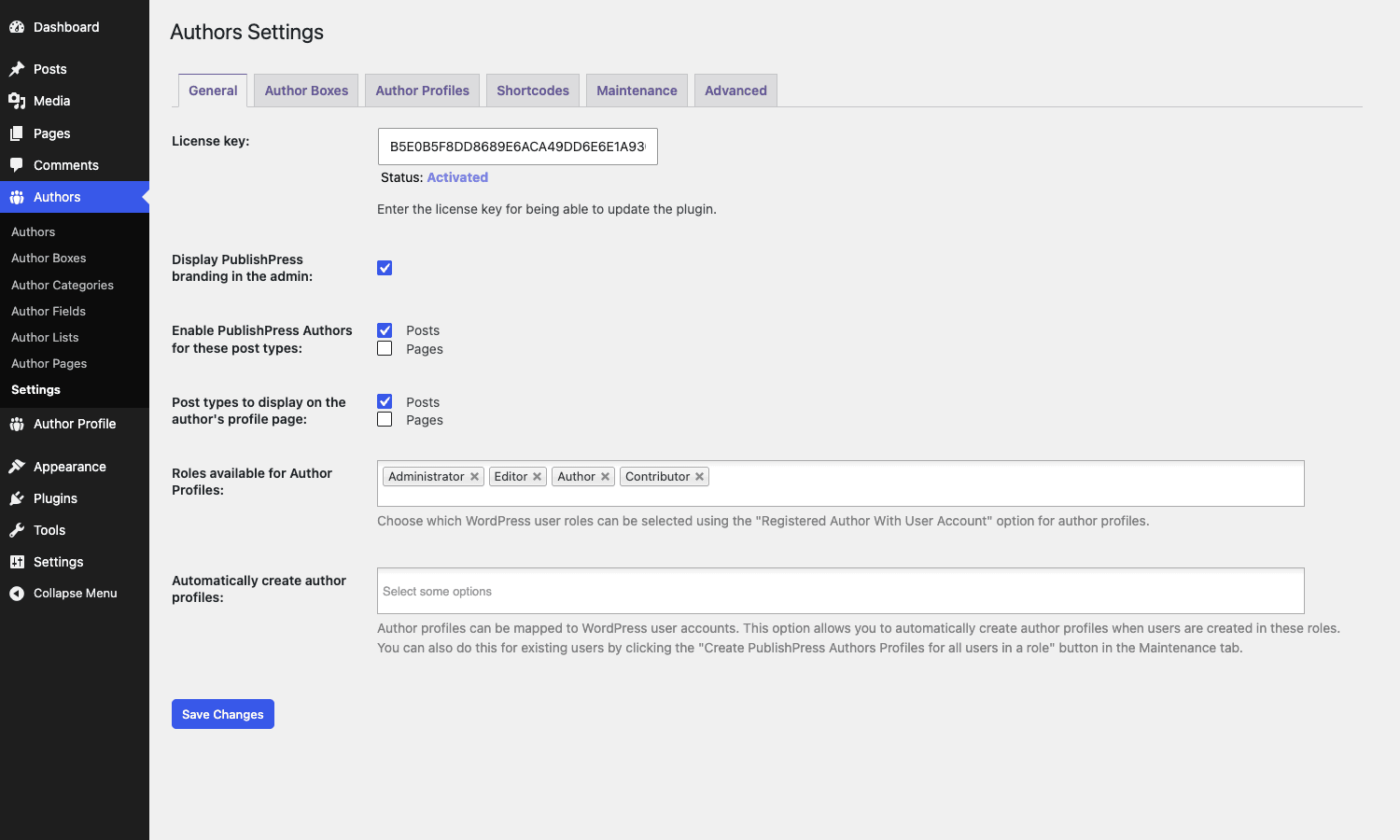The width and height of the screenshot is (1400, 840).
Task: Switch to the General tab
Action: click(213, 91)
